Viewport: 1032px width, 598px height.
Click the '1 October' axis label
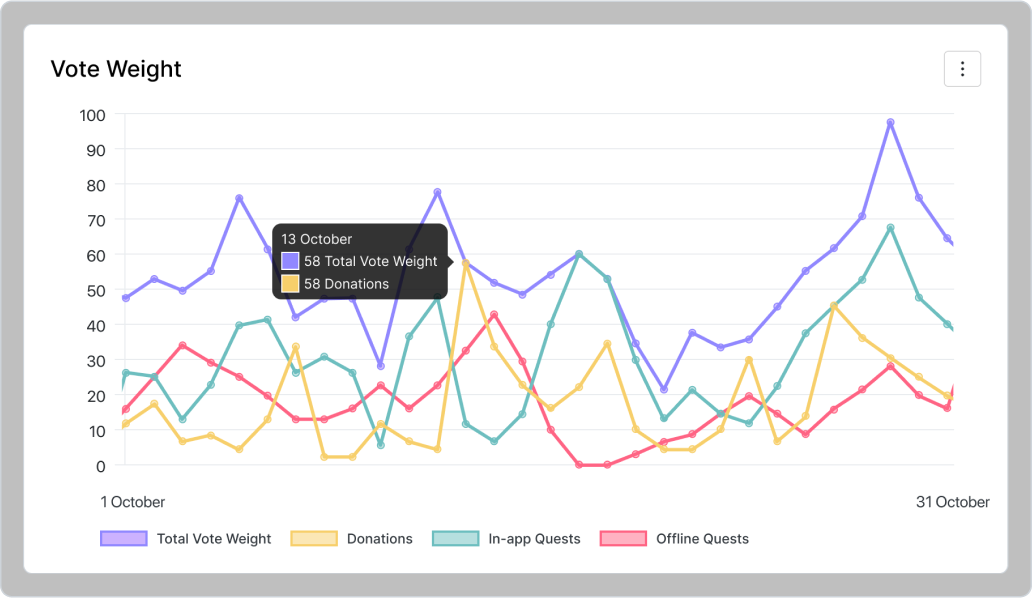(133, 502)
